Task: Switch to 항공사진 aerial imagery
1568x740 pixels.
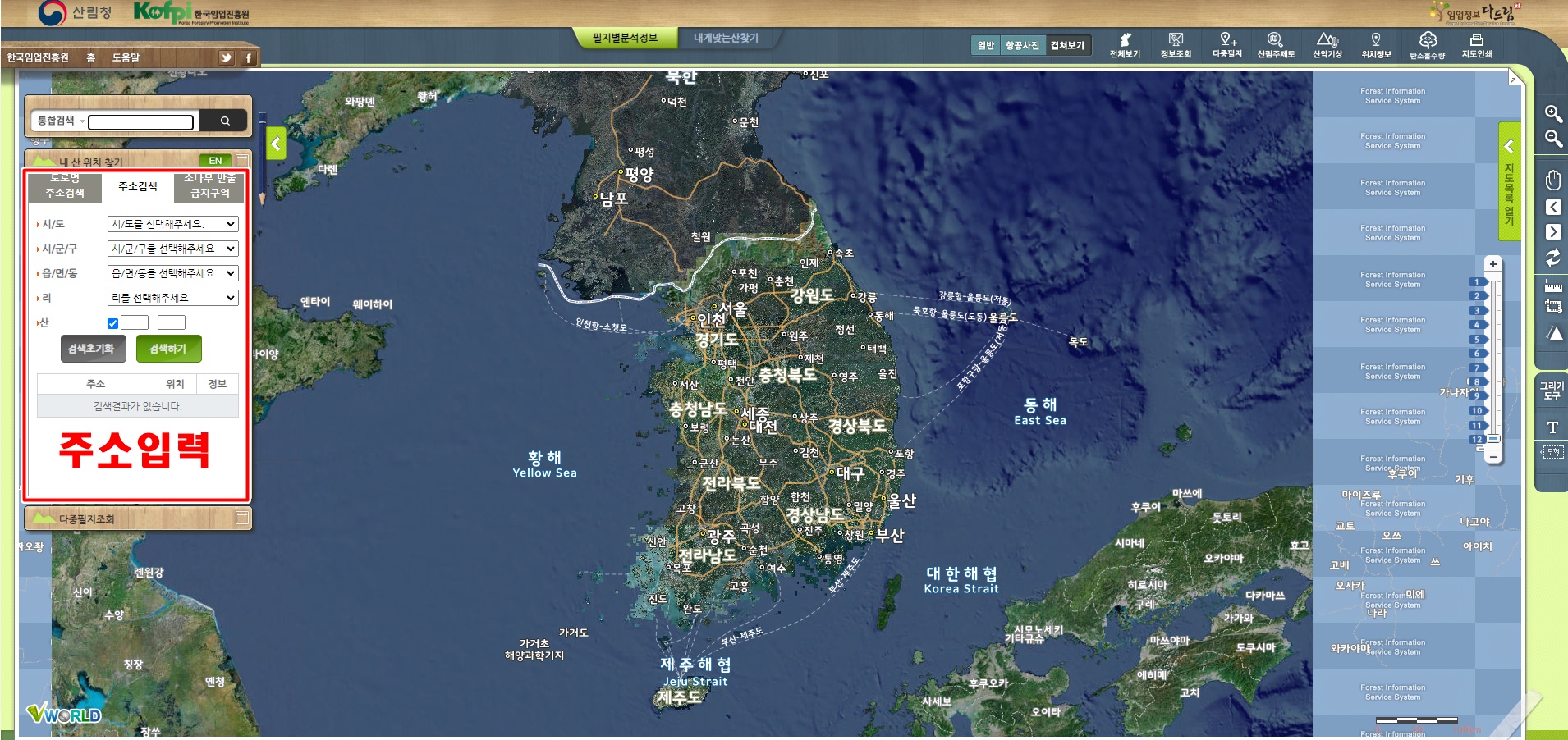Action: pos(1022,45)
